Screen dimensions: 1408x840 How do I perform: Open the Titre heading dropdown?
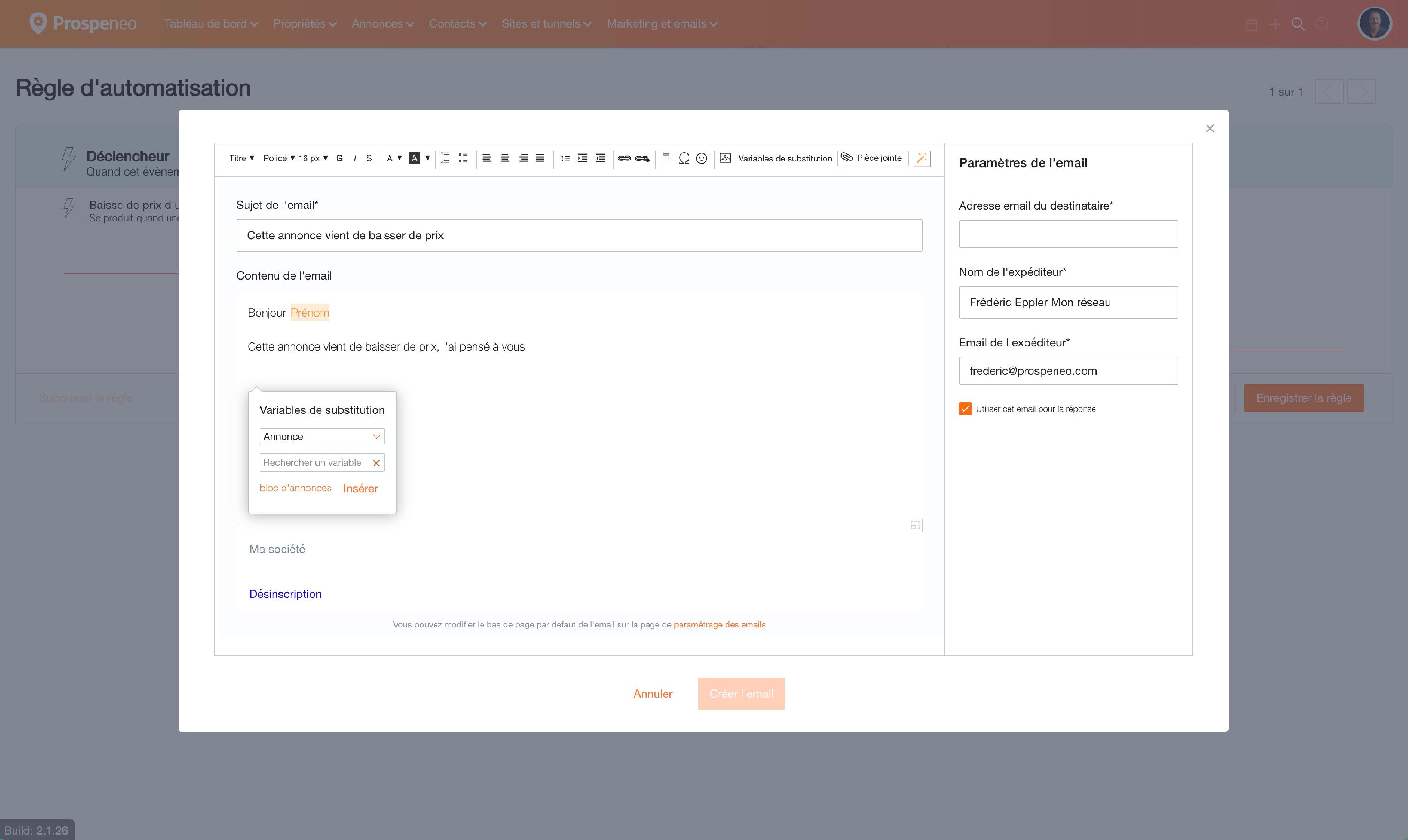pyautogui.click(x=242, y=158)
